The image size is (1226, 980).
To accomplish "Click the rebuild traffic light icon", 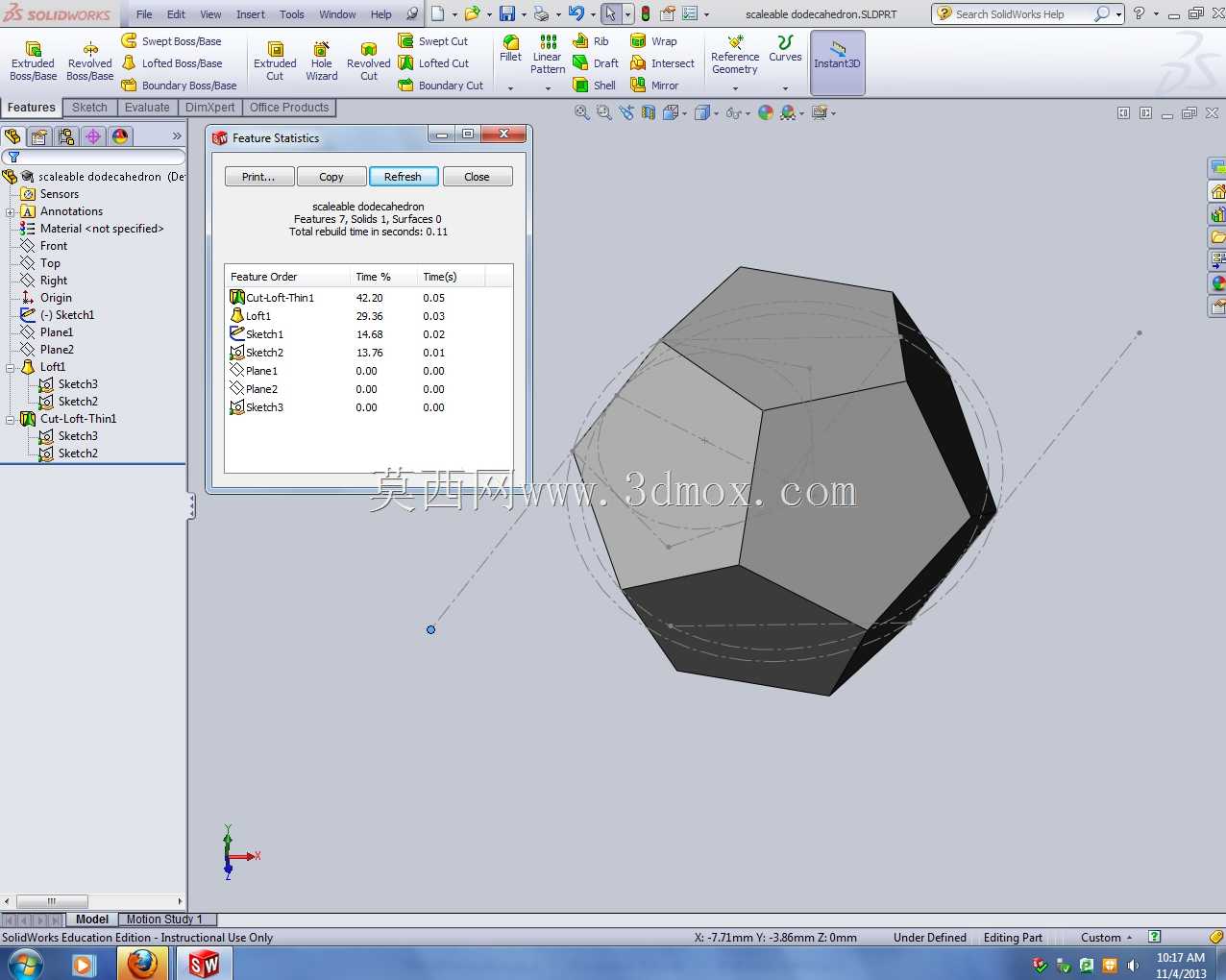I will click(x=646, y=13).
